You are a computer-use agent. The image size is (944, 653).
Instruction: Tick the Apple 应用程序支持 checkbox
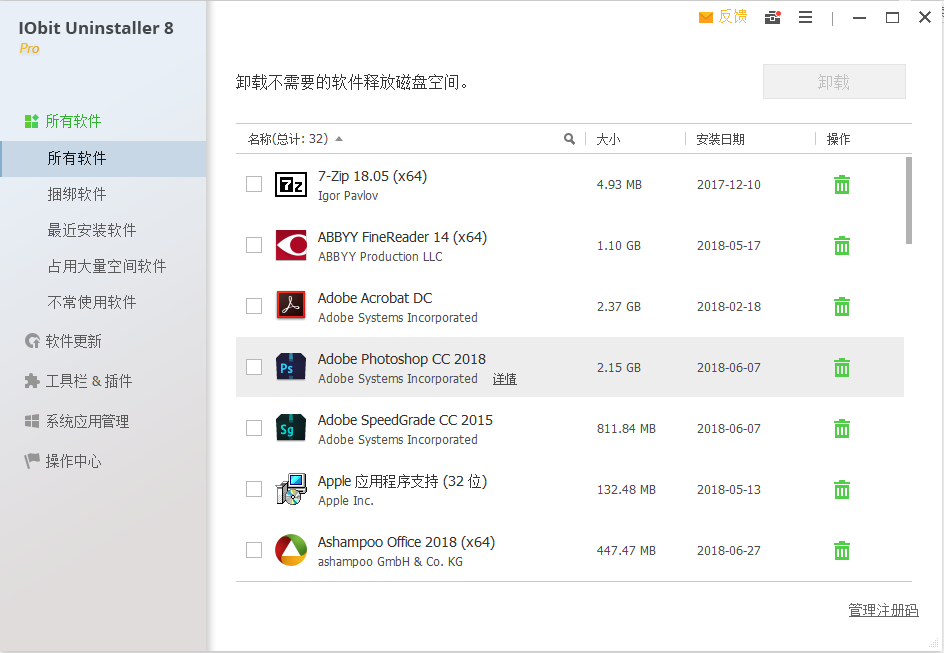click(254, 489)
